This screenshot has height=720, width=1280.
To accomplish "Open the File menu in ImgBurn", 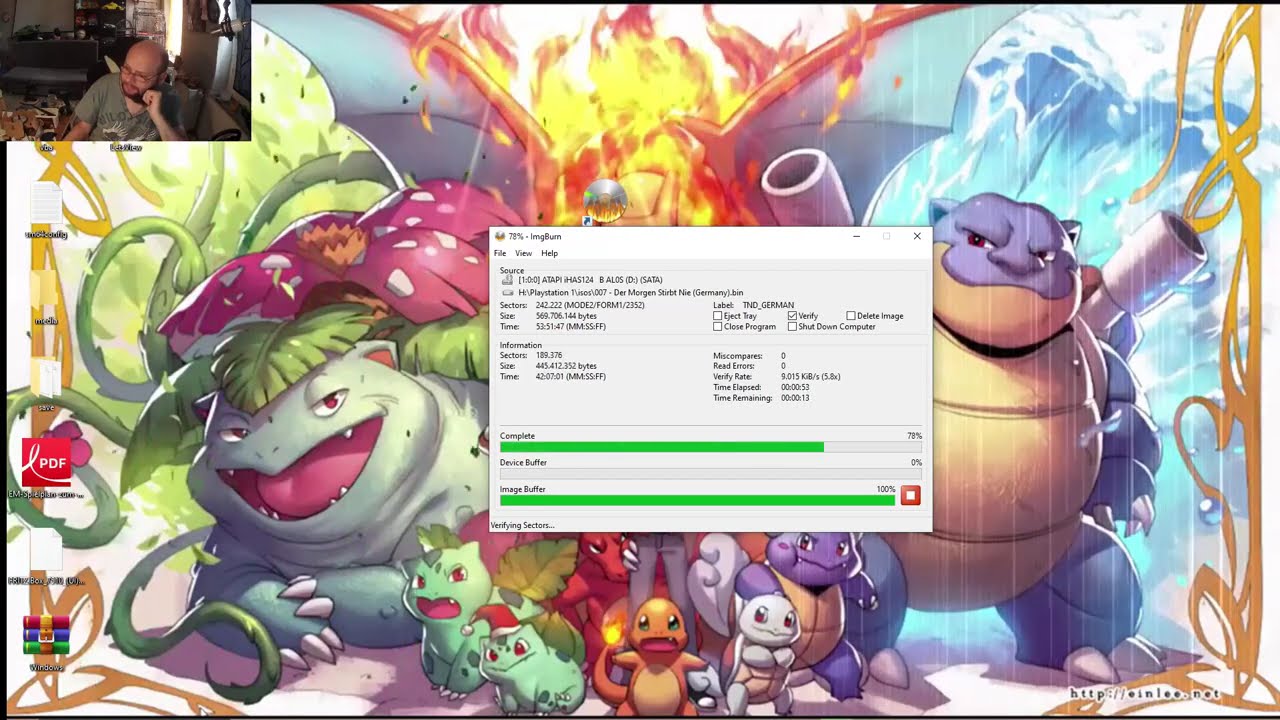I will coord(500,253).
